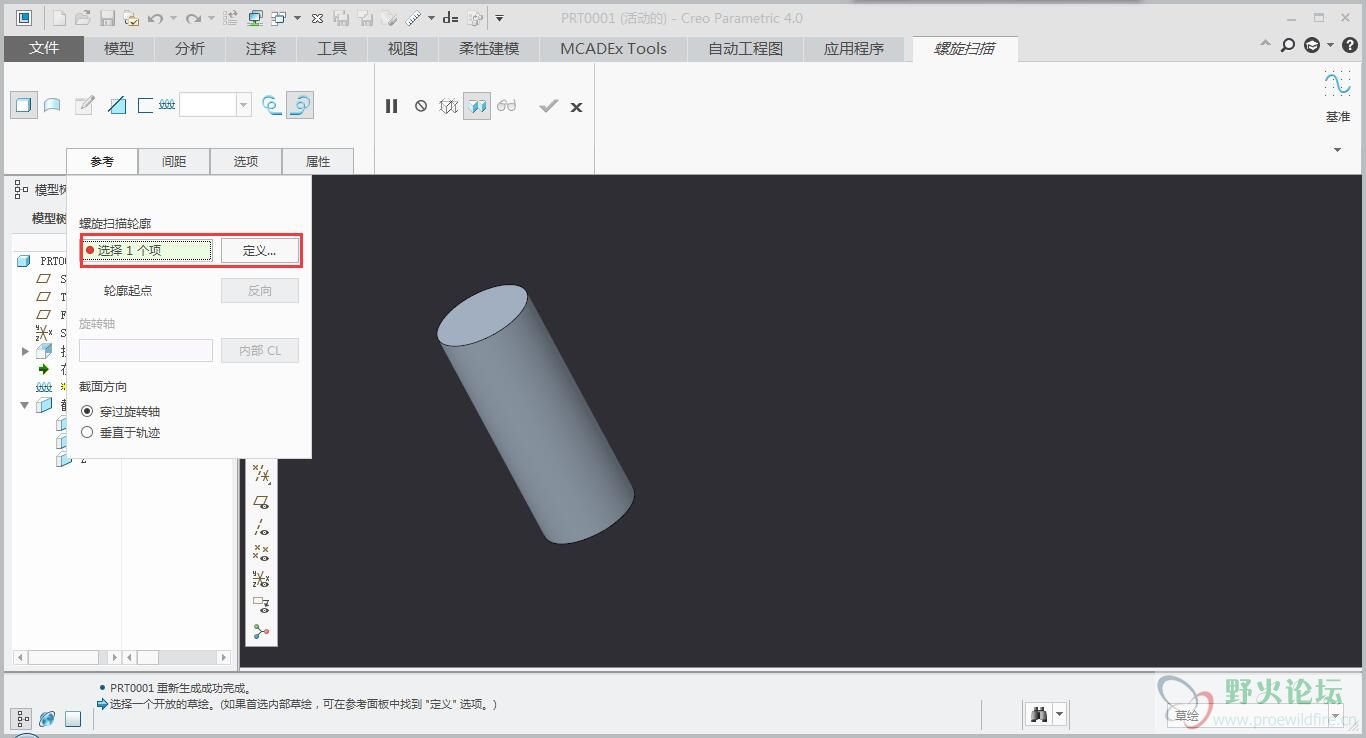Open the quick access customize dropdown
This screenshot has width=1366, height=738.
pyautogui.click(x=499, y=18)
